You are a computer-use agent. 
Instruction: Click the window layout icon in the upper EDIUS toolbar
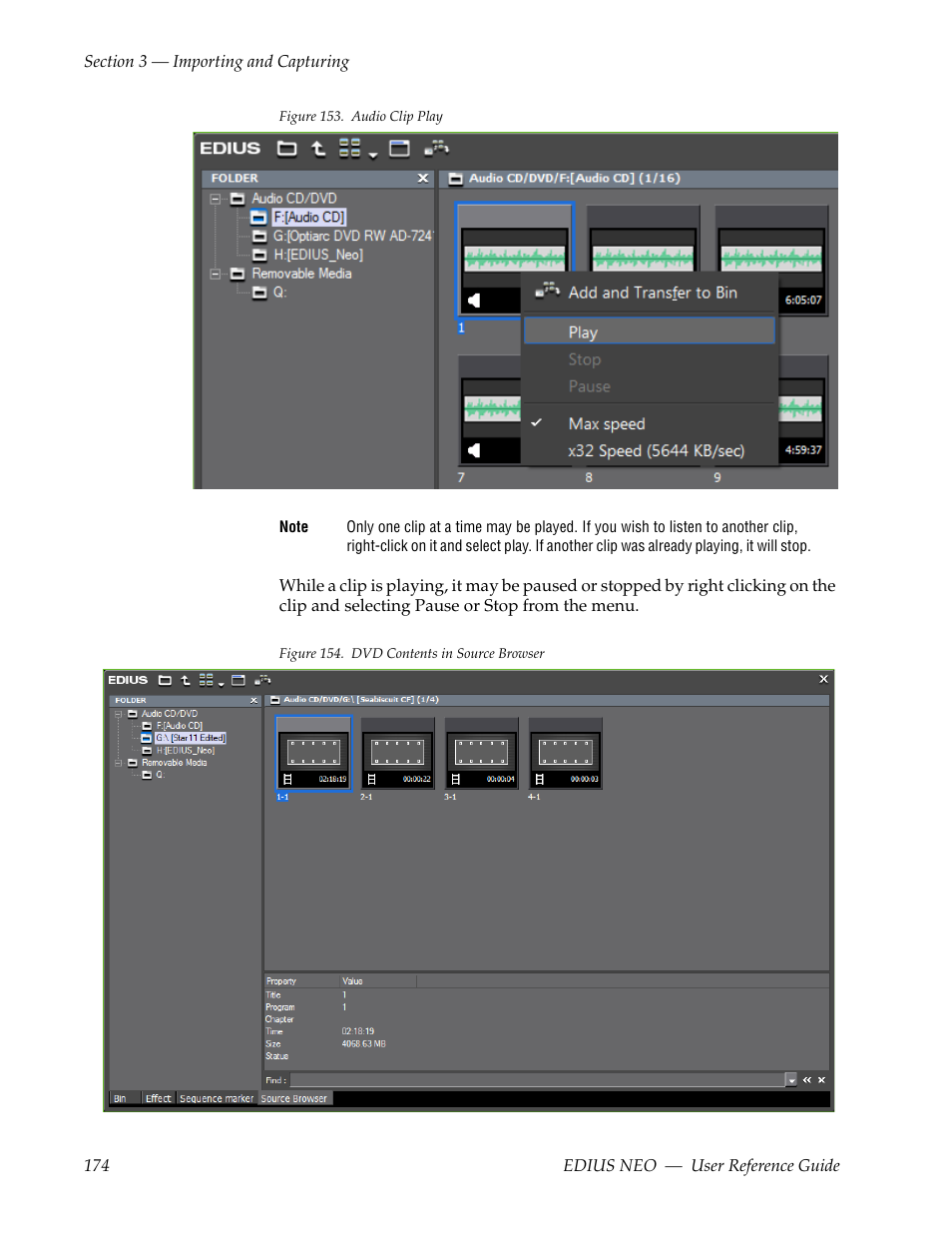coord(399,149)
